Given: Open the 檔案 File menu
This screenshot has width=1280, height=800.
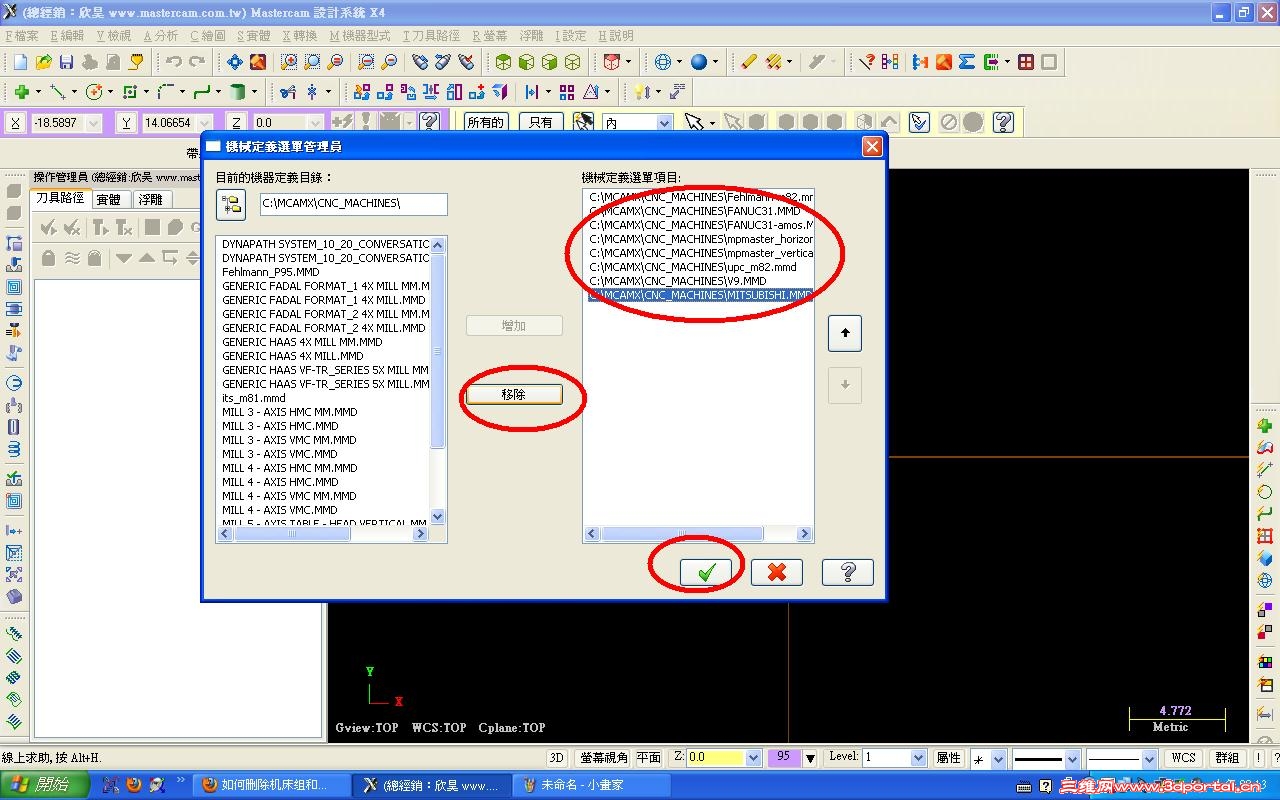Looking at the screenshot, I should (x=22, y=35).
